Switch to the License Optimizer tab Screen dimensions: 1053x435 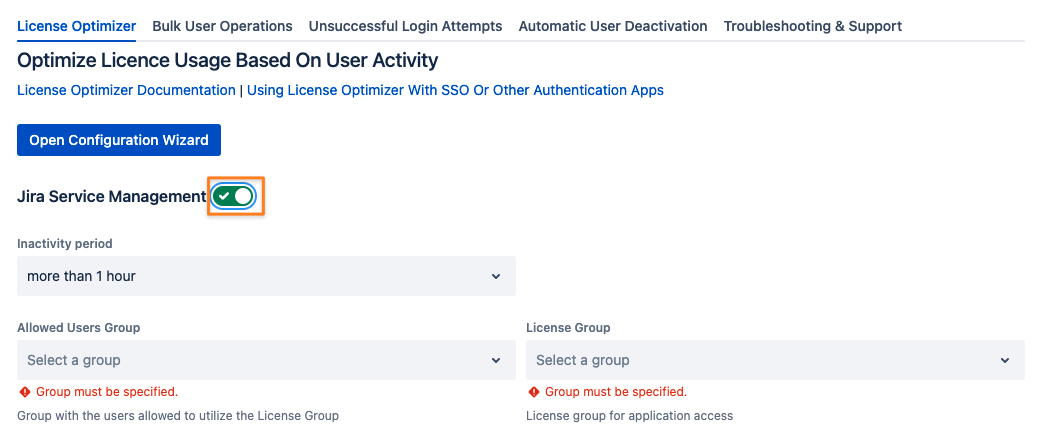[77, 26]
